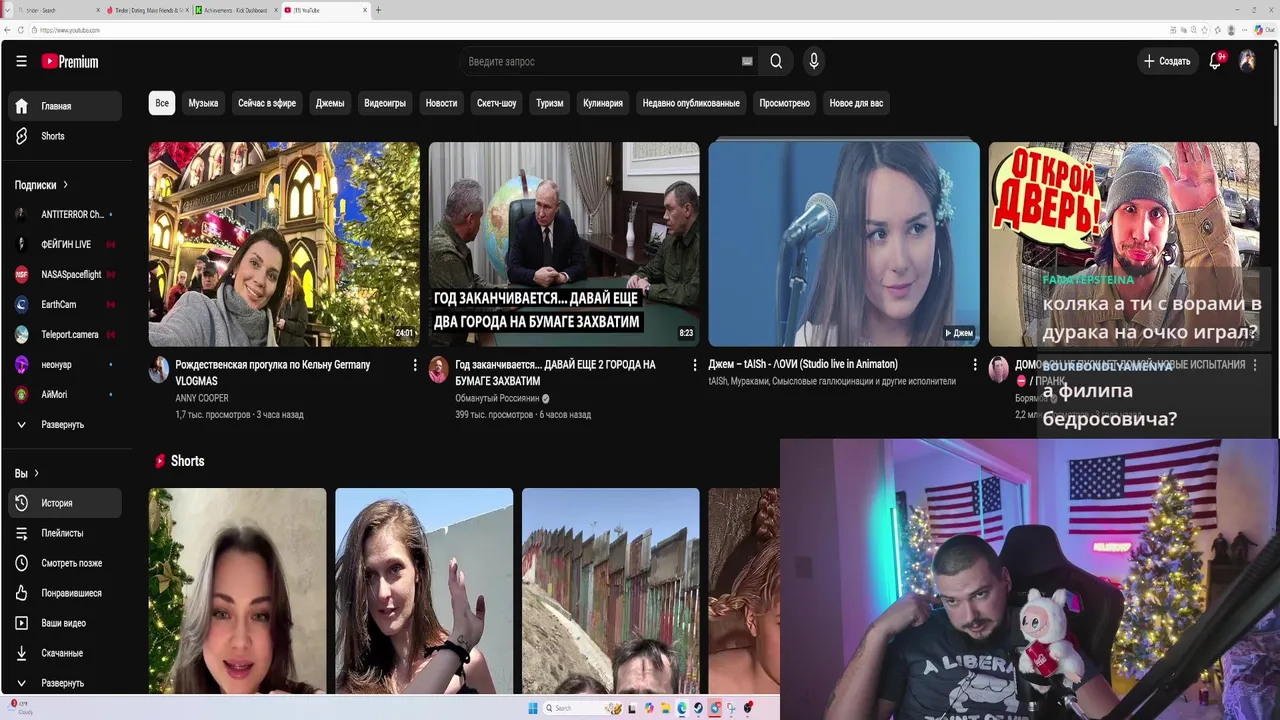This screenshot has width=1280, height=720.
Task: Open История in sidebar
Action: coord(65,503)
